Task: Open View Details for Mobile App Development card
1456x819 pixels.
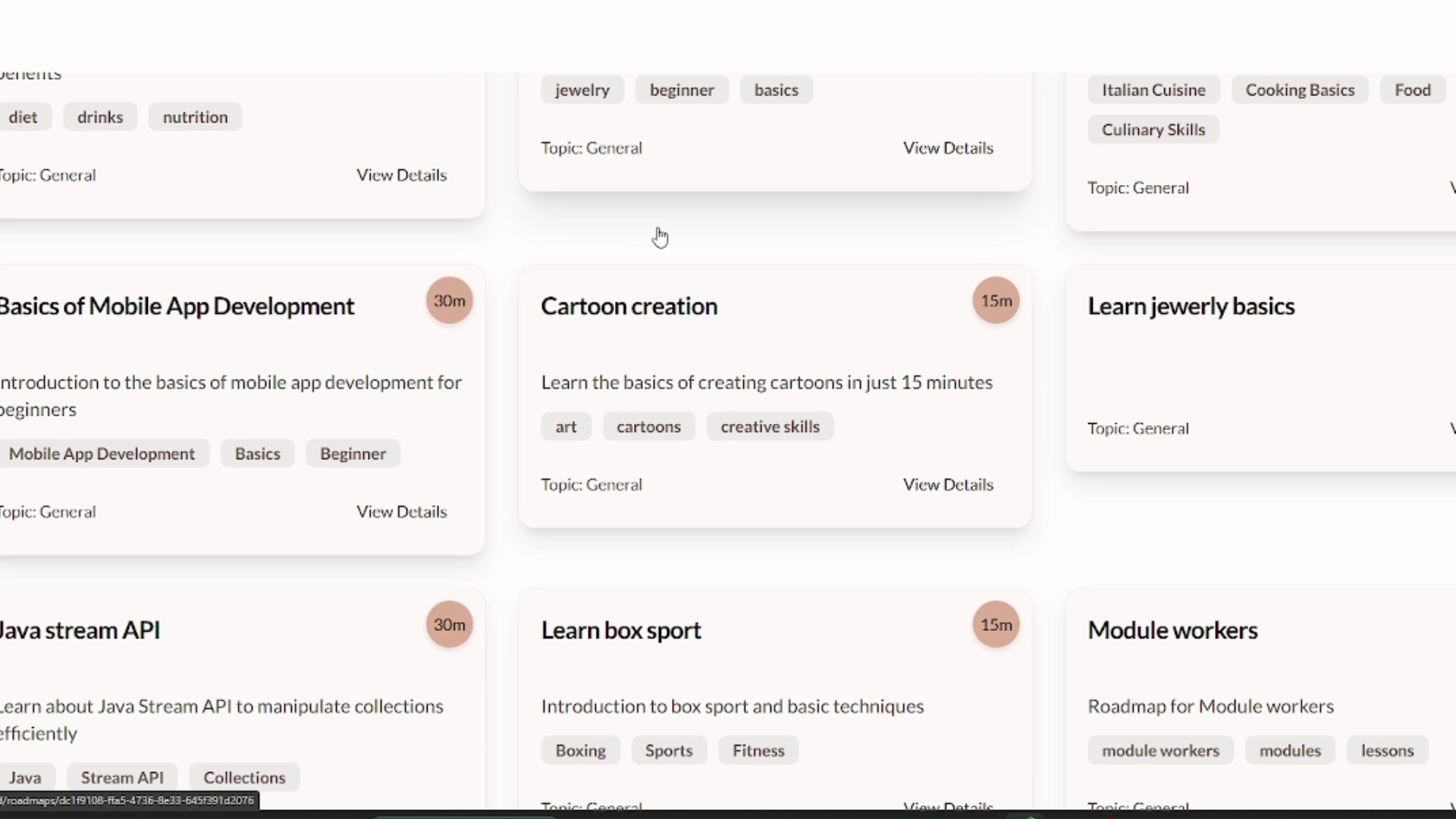Action: point(401,512)
